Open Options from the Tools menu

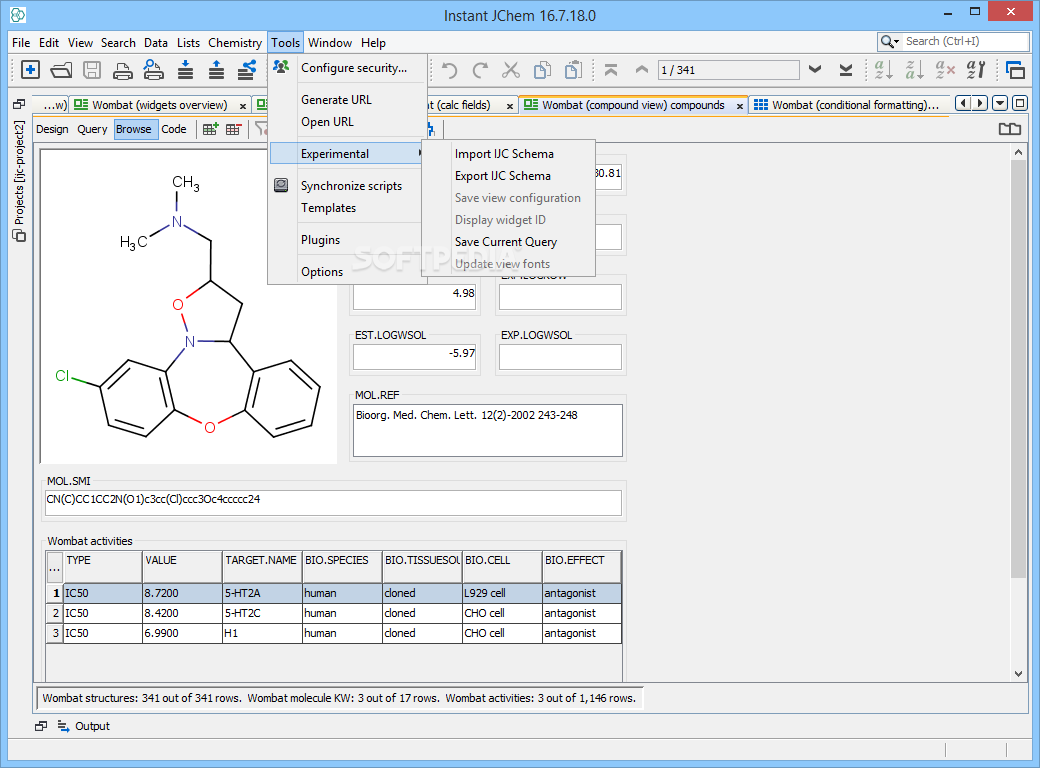[322, 272]
